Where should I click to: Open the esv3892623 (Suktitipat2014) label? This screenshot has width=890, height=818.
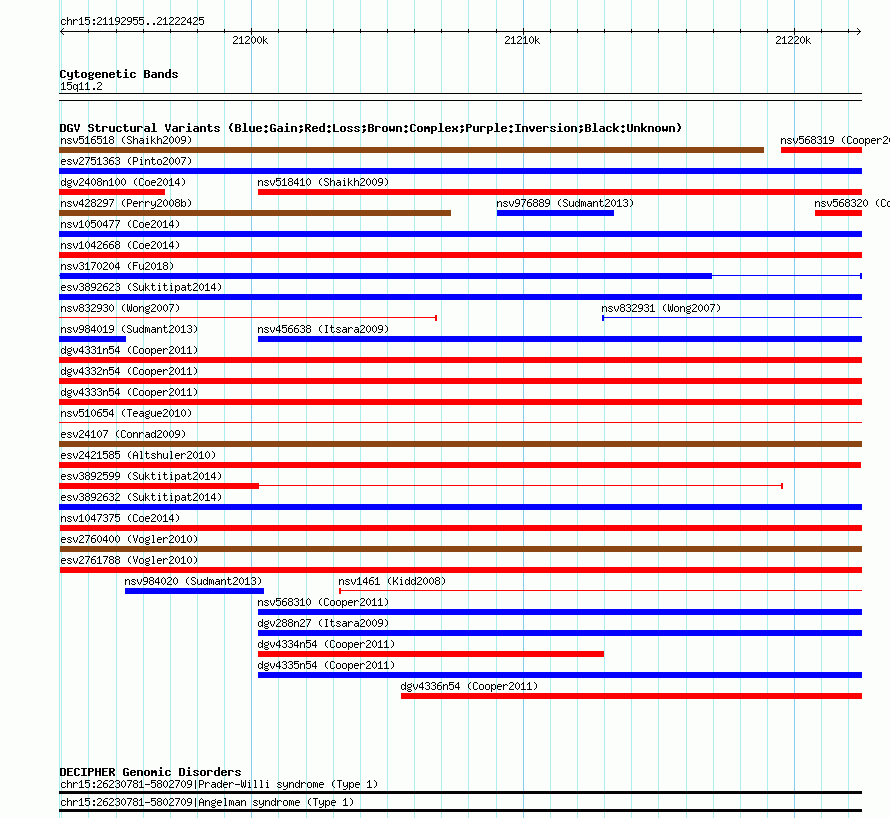[x=141, y=287]
